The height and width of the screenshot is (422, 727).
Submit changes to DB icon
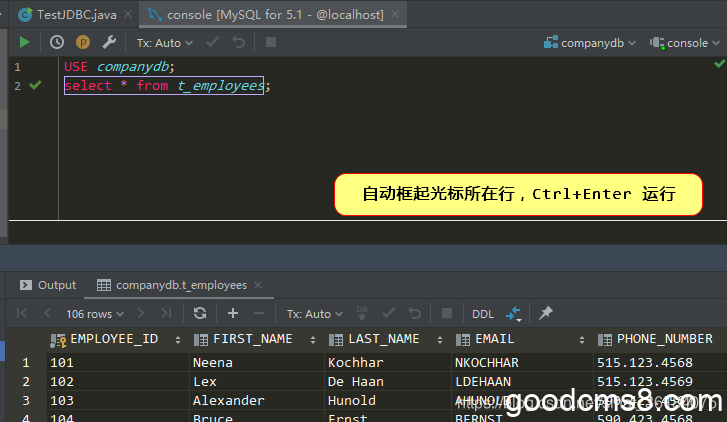pyautogui.click(x=362, y=313)
